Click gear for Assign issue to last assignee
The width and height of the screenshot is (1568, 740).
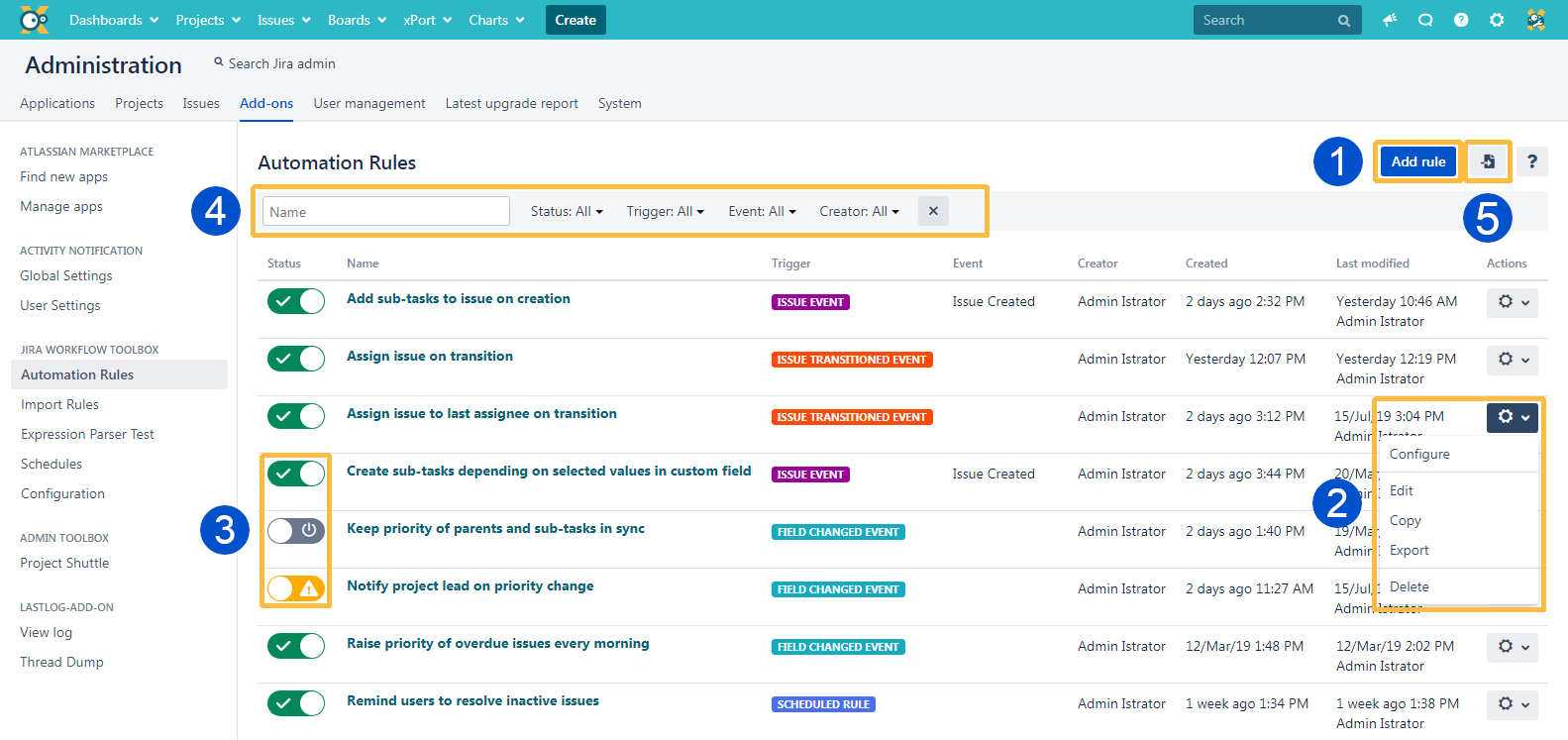(x=1513, y=417)
